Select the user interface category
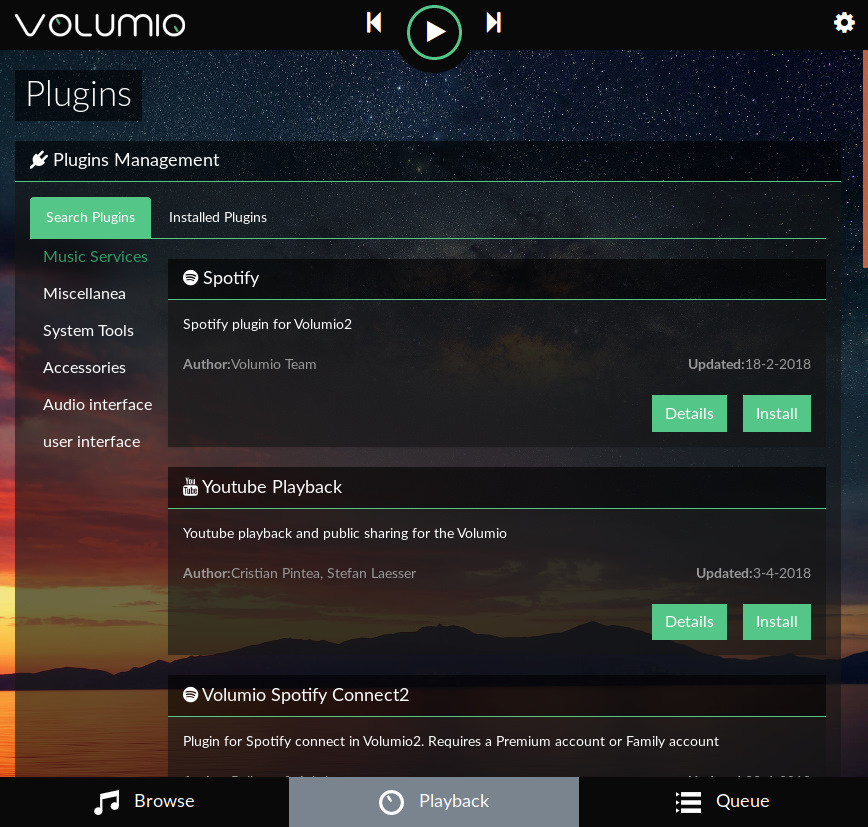The image size is (868, 827). 91,442
